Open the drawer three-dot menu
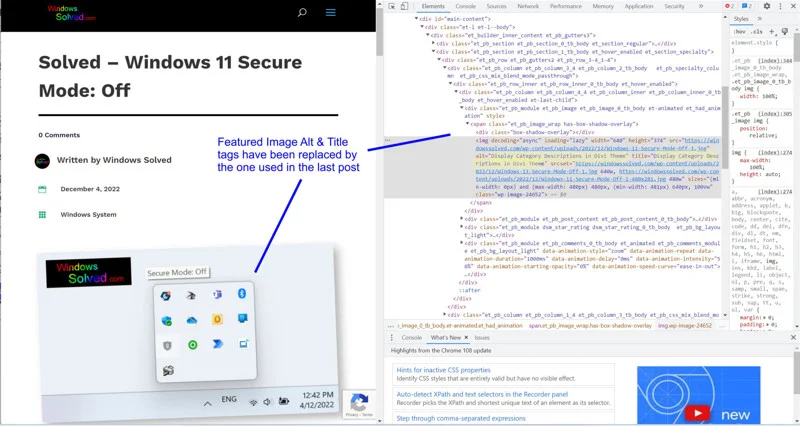 click(x=392, y=338)
